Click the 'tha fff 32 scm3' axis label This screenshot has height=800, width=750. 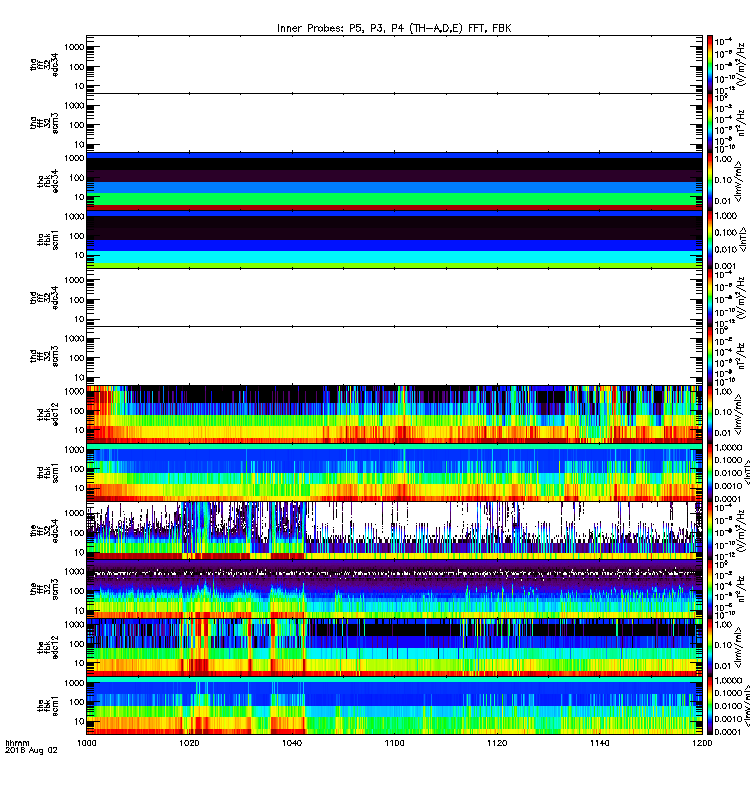(x=44, y=123)
